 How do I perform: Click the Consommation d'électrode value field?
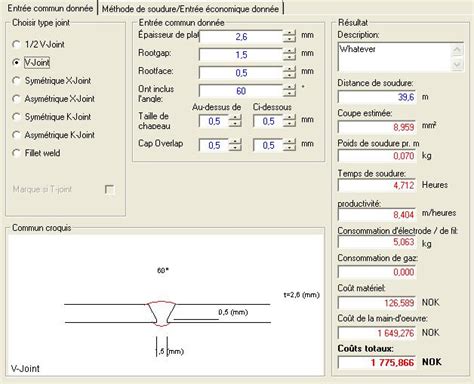pos(377,242)
